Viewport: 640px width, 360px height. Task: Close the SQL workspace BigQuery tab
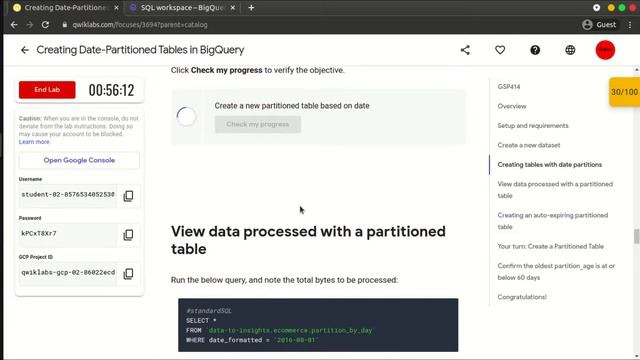(x=233, y=8)
